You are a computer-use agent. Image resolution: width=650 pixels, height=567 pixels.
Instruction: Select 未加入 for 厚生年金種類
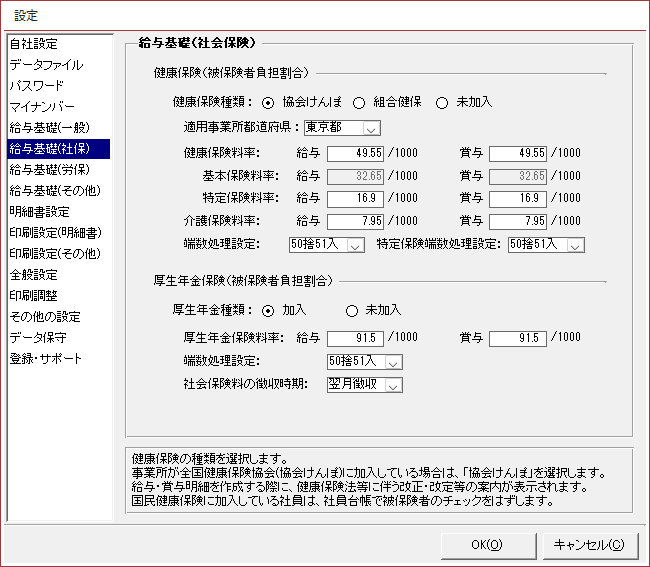(x=351, y=310)
